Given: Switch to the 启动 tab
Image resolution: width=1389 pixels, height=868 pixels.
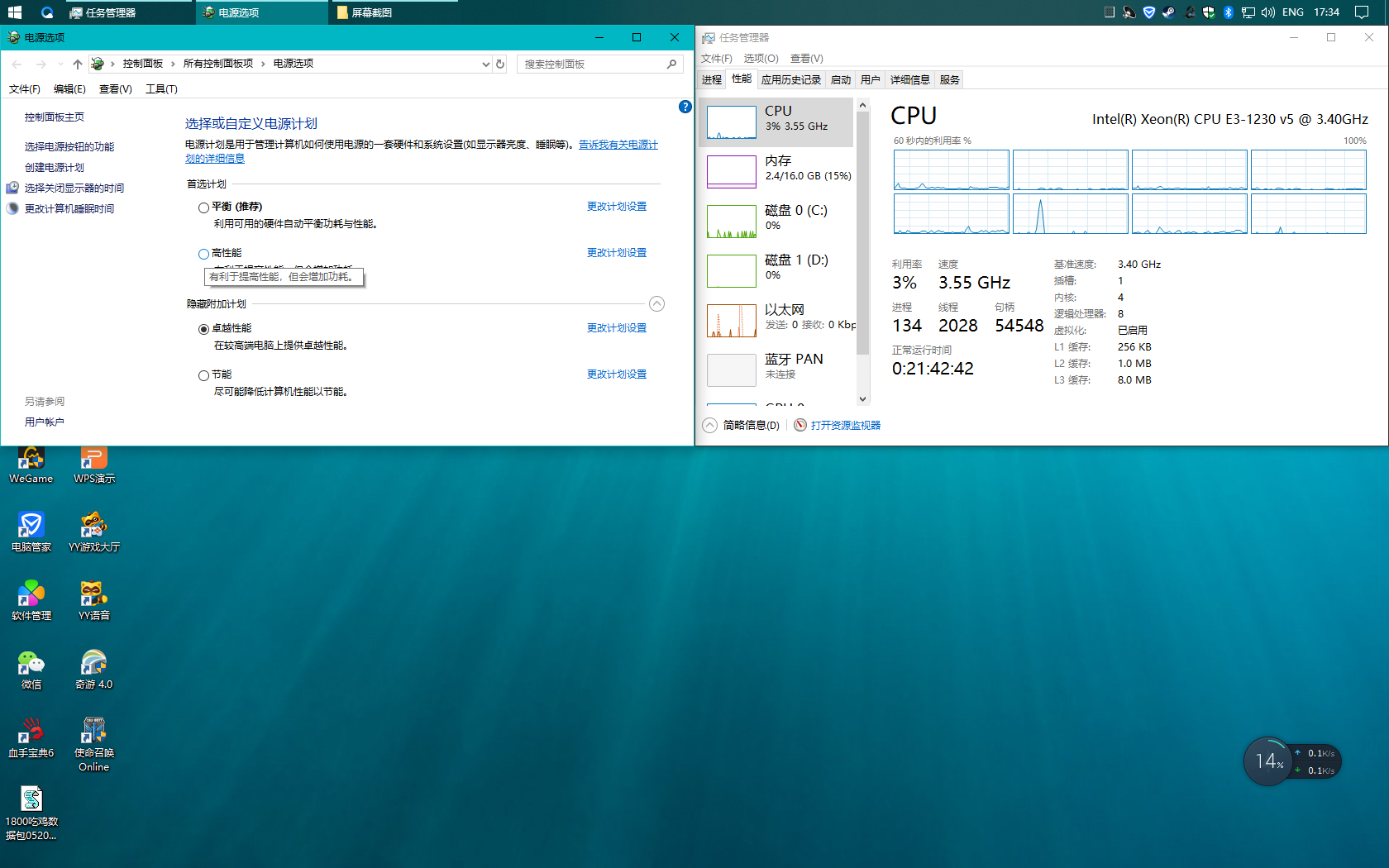Looking at the screenshot, I should [841, 80].
